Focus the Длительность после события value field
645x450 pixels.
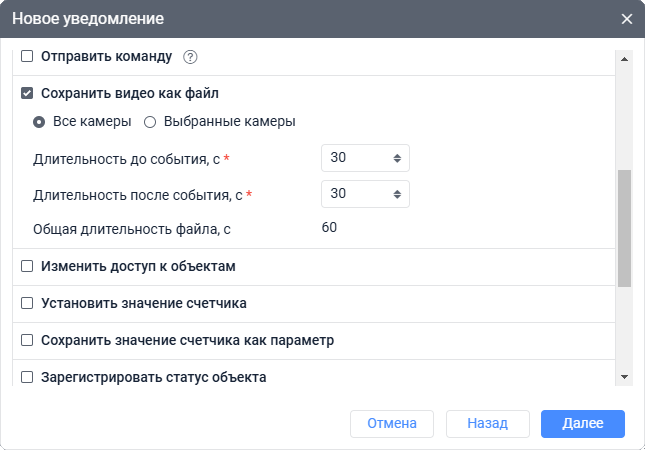[x=355, y=193]
